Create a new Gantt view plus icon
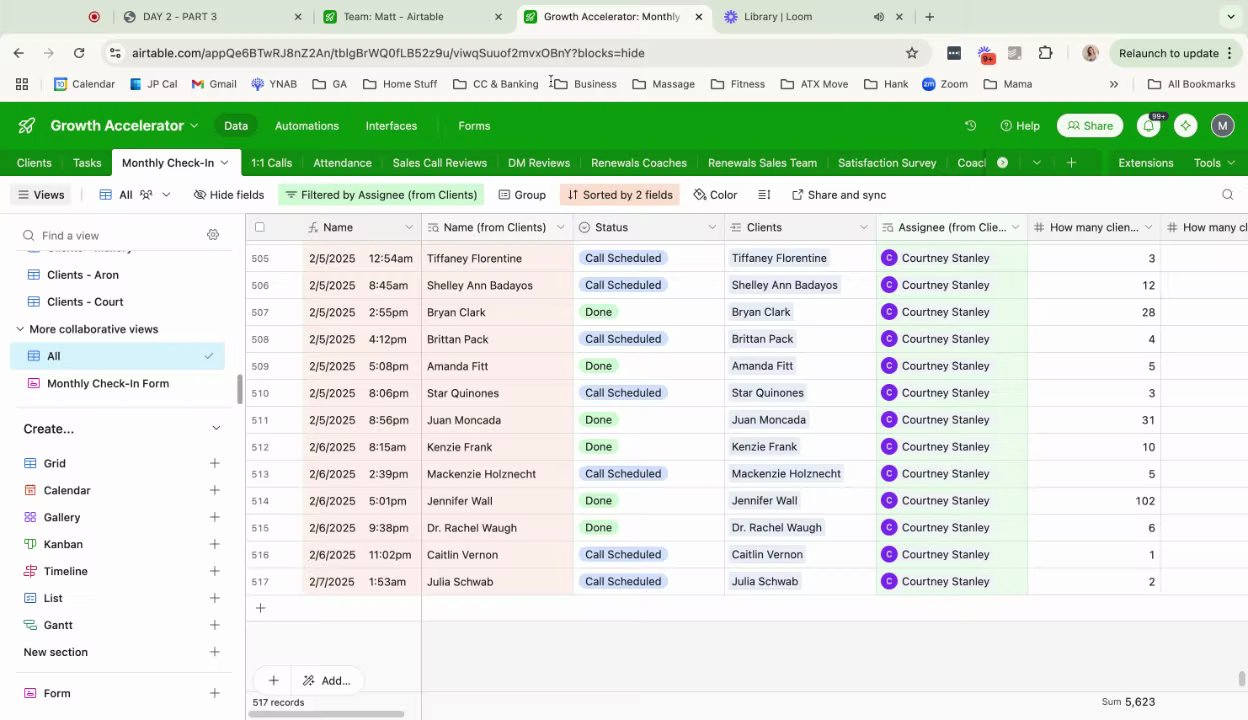 (x=214, y=626)
